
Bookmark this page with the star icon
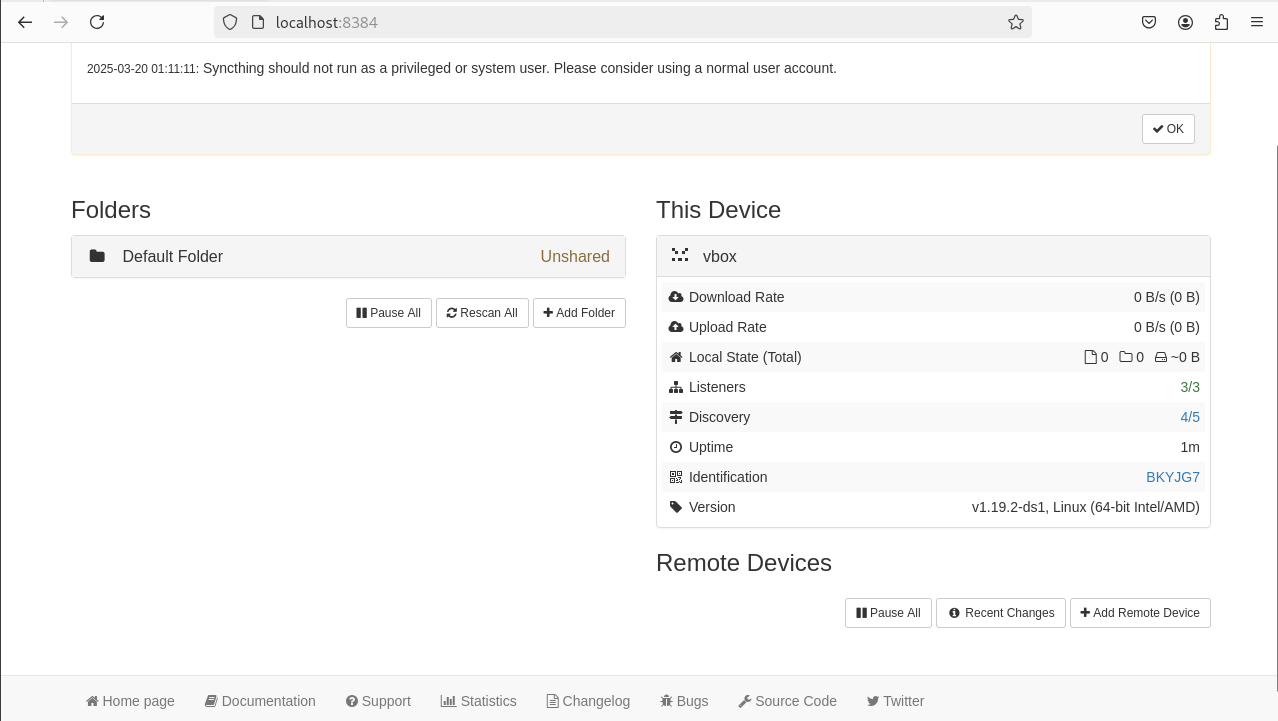tap(1016, 22)
